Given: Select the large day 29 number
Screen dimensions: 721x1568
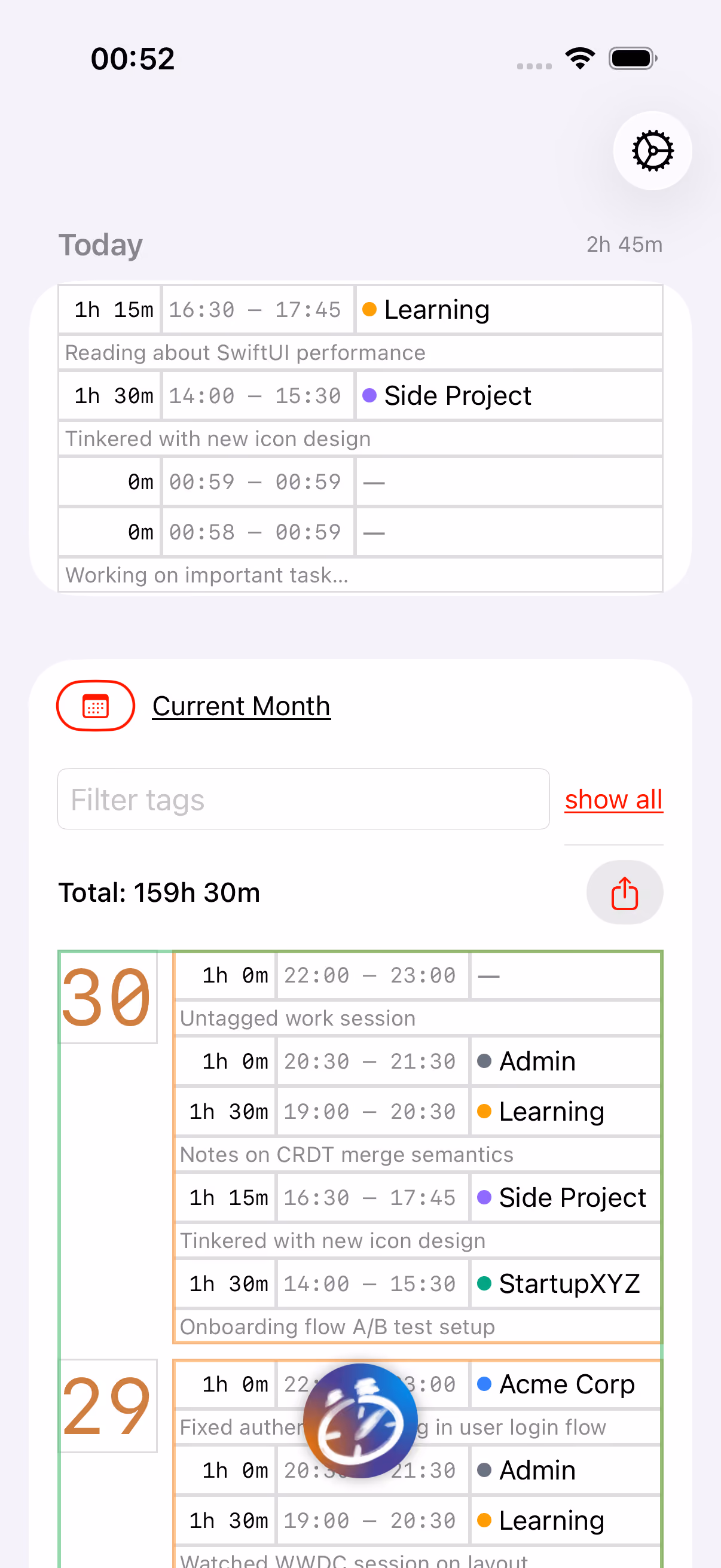Looking at the screenshot, I should (x=108, y=1406).
